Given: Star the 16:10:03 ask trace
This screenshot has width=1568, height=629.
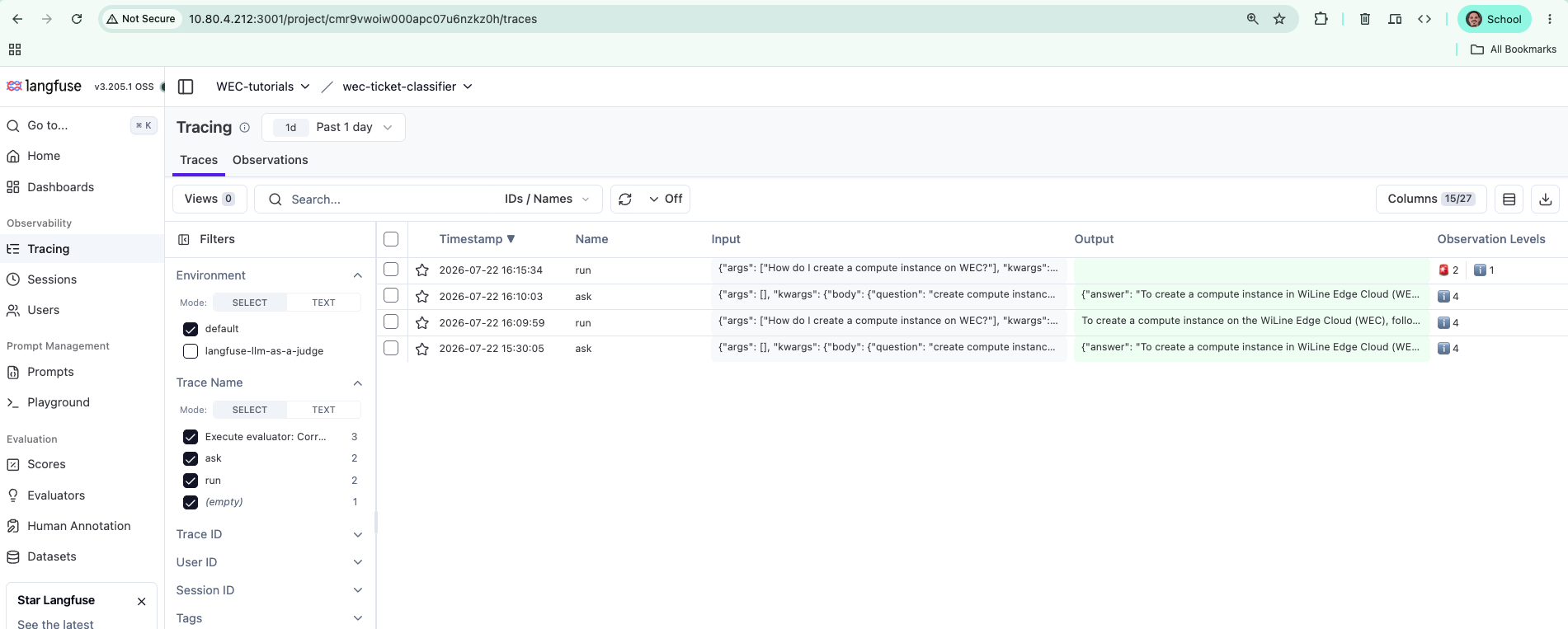Looking at the screenshot, I should [x=422, y=296].
